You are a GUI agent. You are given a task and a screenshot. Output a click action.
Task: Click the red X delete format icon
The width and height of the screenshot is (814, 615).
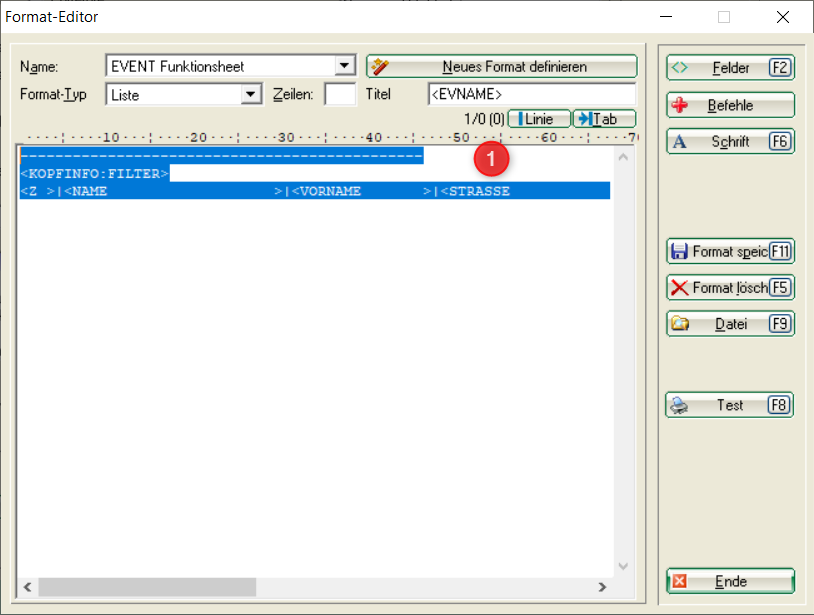pos(680,288)
